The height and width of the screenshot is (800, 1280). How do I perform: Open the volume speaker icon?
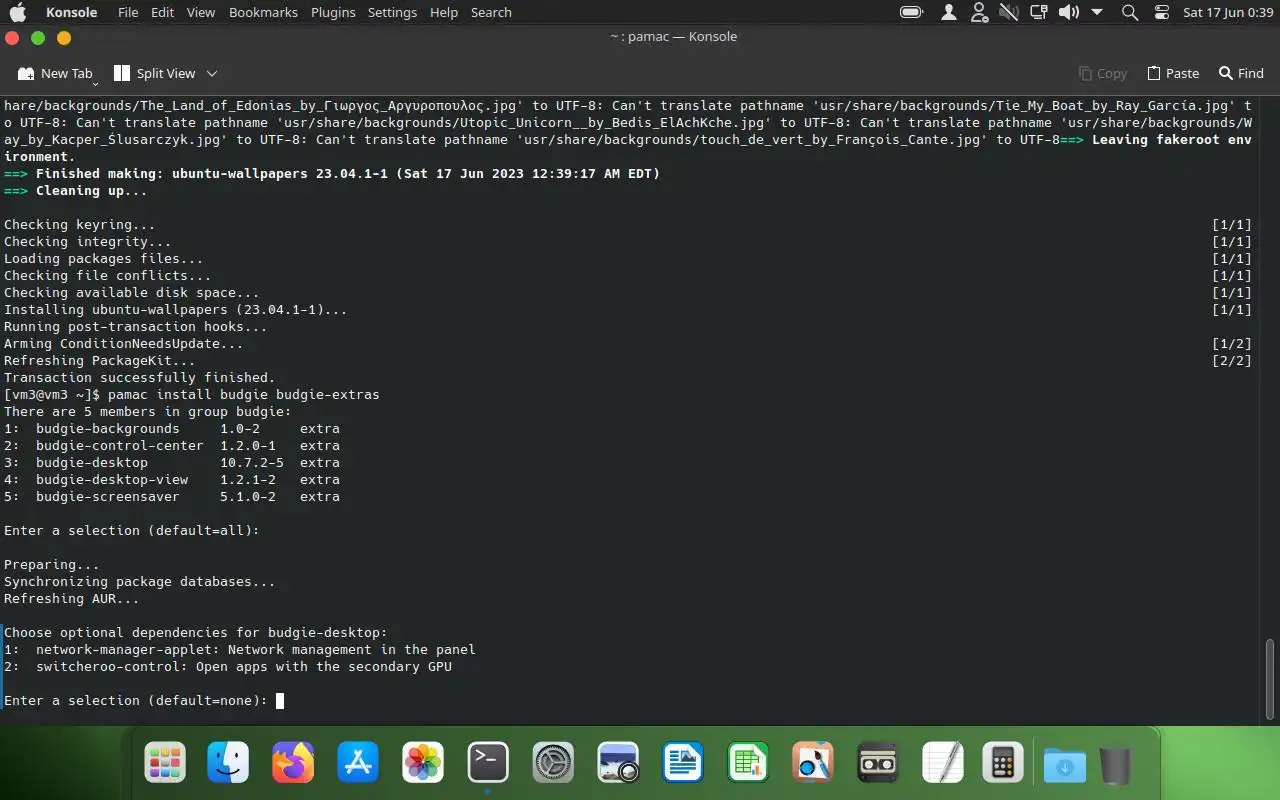[1068, 12]
